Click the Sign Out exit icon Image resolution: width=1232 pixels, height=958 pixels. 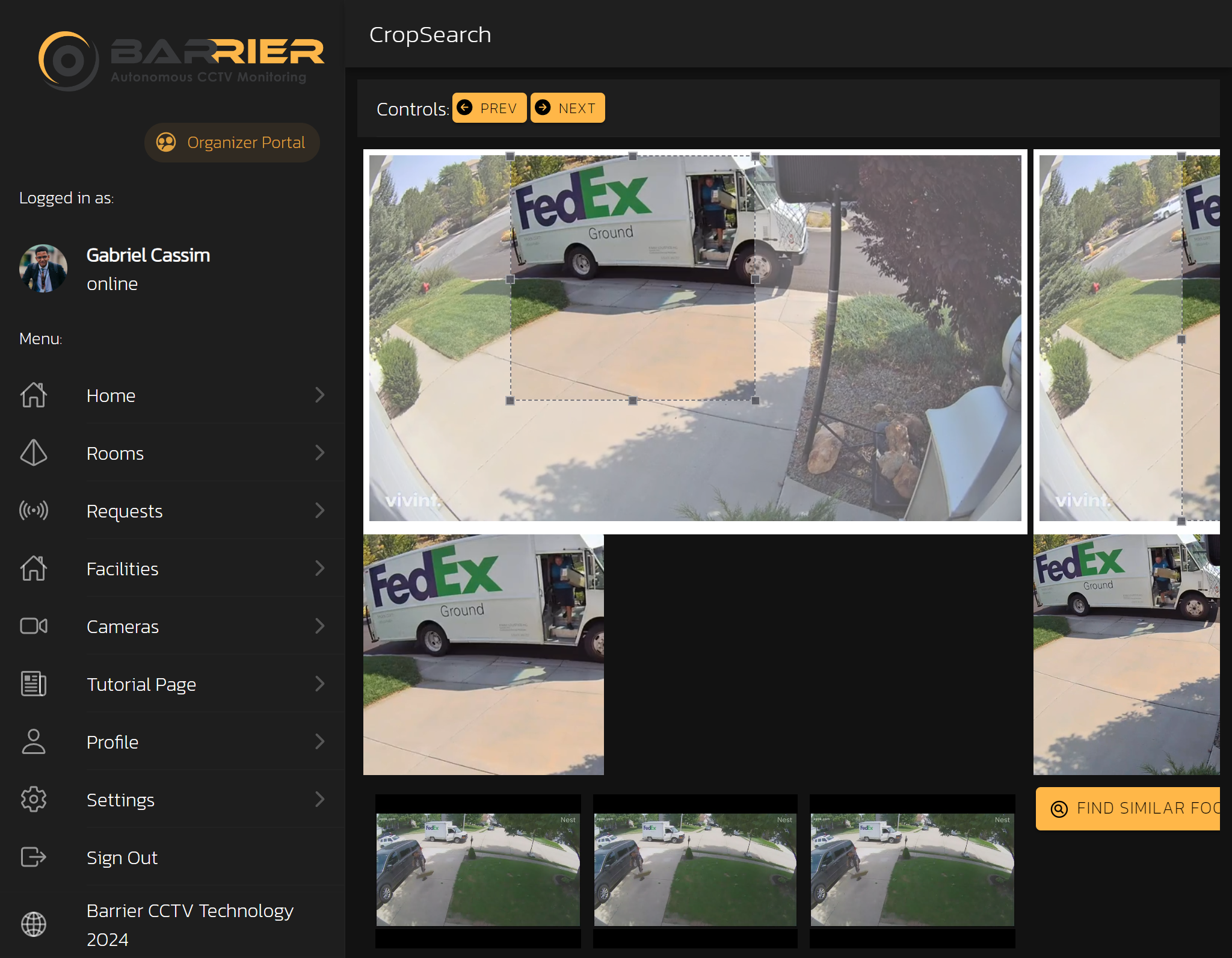click(x=34, y=857)
